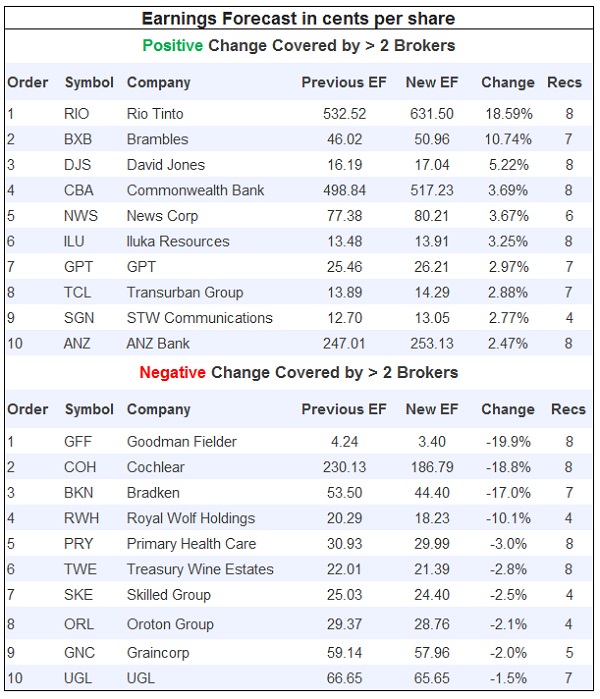Click the COH ticker symbol
The image size is (600, 699).
[80, 467]
